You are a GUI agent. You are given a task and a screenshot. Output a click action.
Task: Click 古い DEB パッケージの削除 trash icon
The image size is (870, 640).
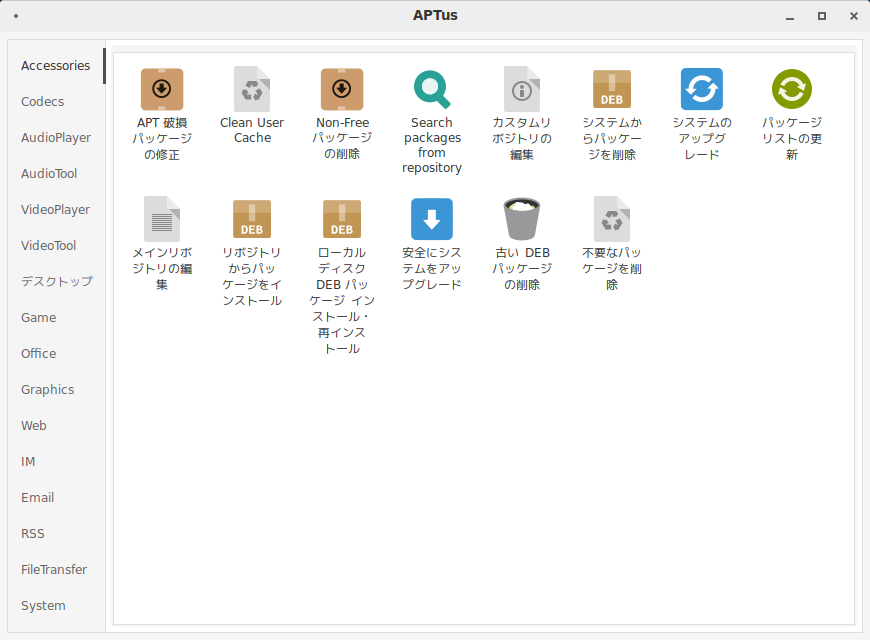click(522, 219)
